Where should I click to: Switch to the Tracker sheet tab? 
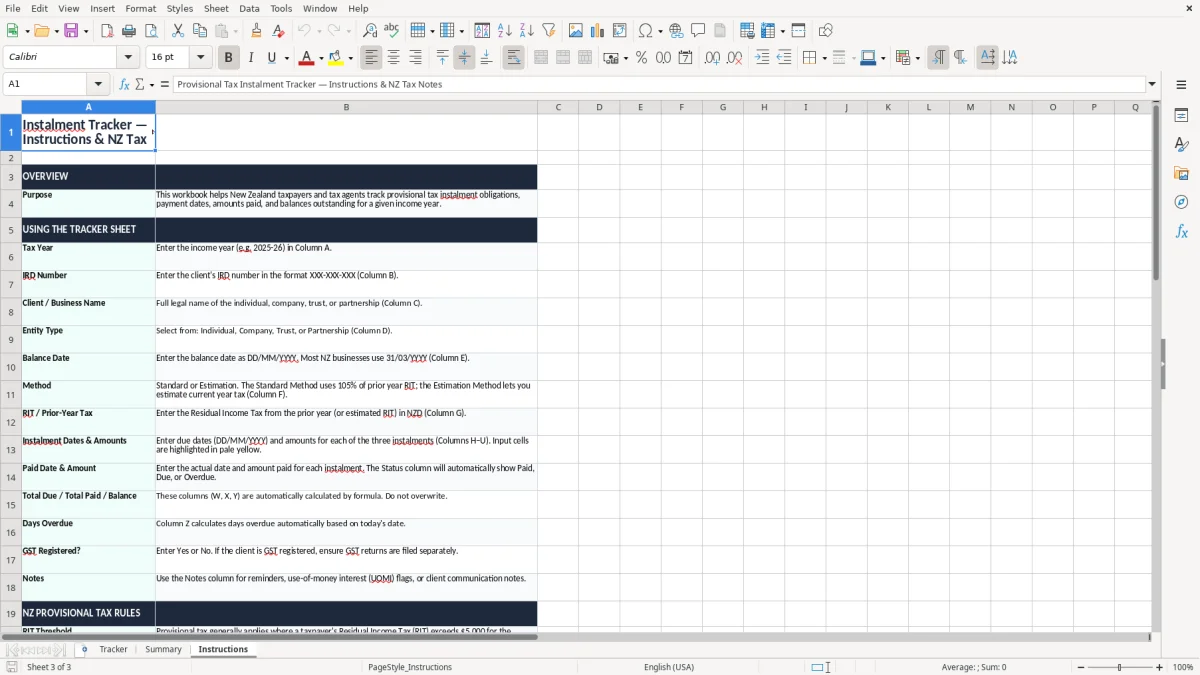(x=113, y=649)
